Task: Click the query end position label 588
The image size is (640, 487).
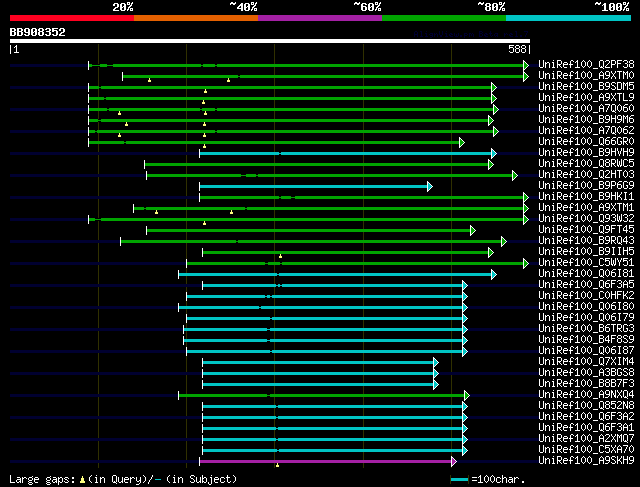Action: (517, 49)
